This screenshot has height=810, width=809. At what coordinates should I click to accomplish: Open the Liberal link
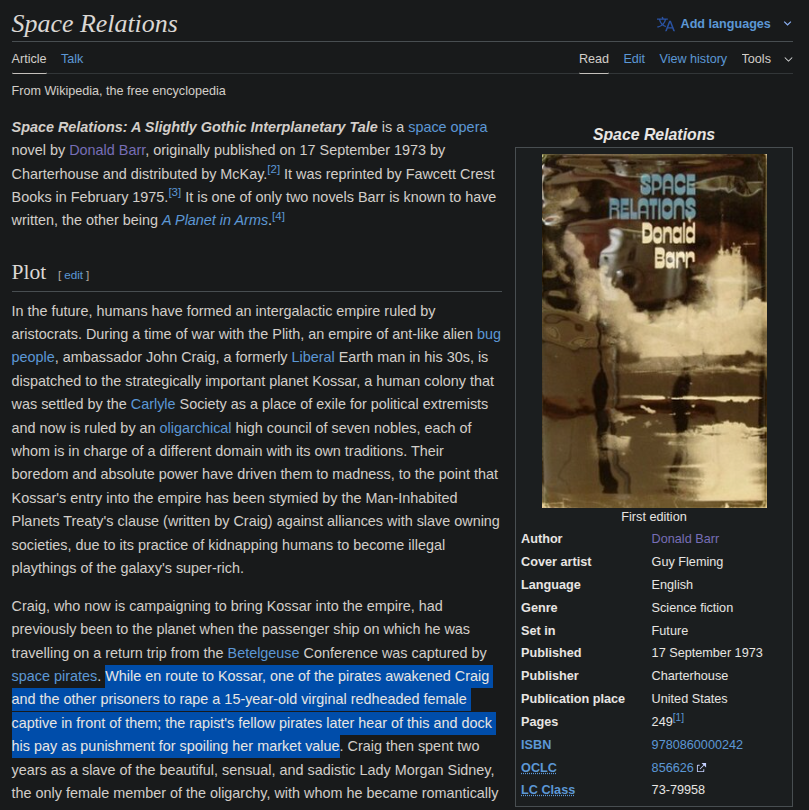point(313,357)
